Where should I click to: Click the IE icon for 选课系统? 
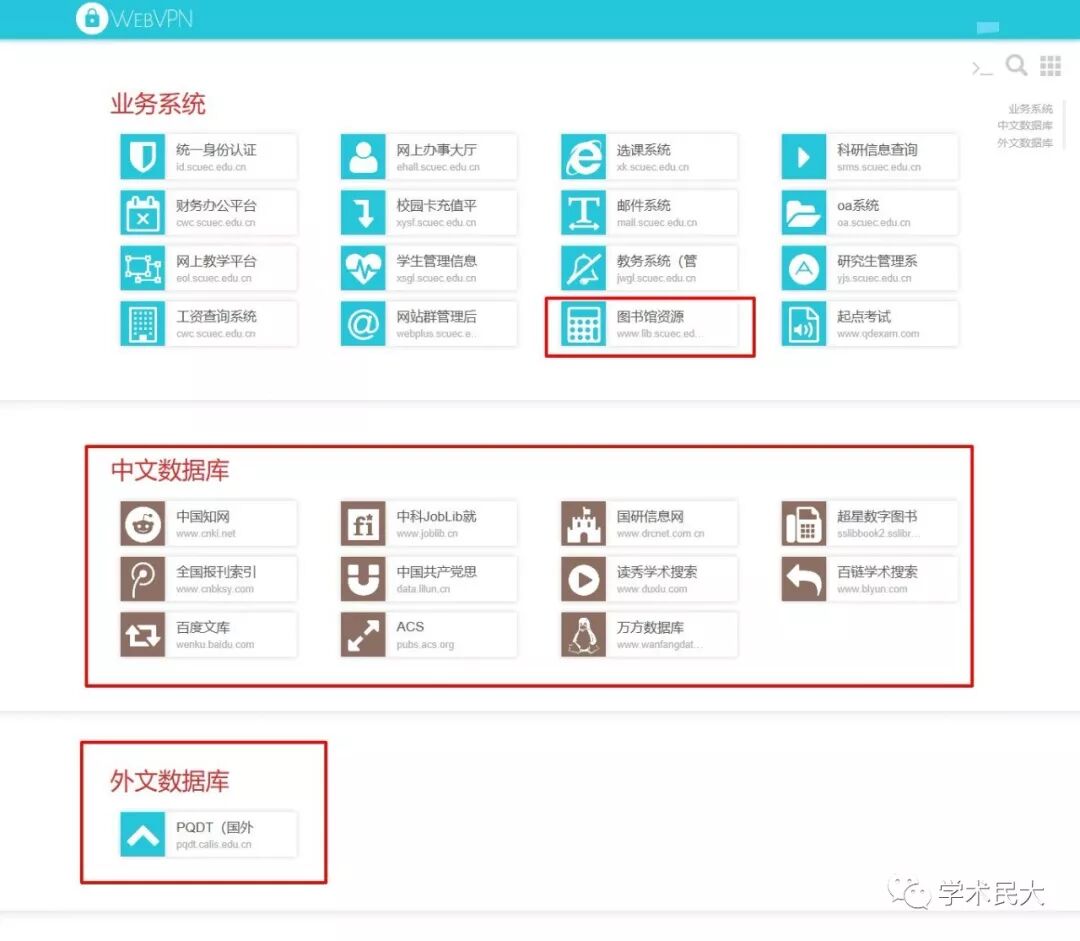[583, 156]
